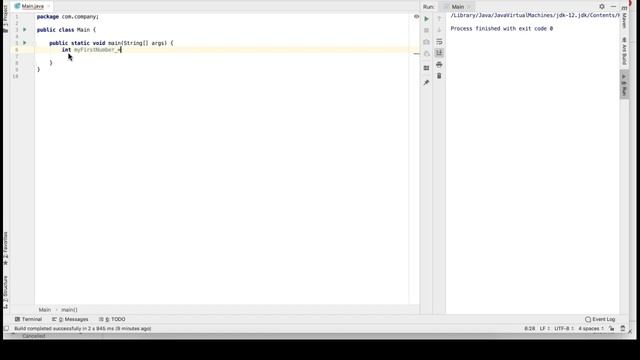This screenshot has height=360, width=640.
Task: Open the Favorites tool window
Action: point(6,248)
